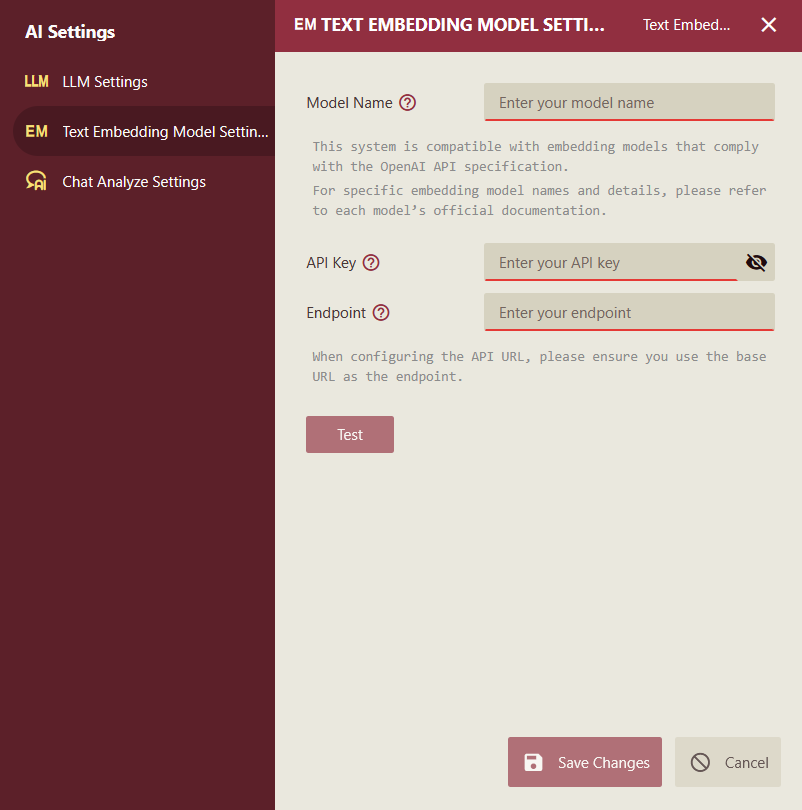The image size is (802, 810).
Task: Focus the Enter your API key field
Action: (610, 262)
